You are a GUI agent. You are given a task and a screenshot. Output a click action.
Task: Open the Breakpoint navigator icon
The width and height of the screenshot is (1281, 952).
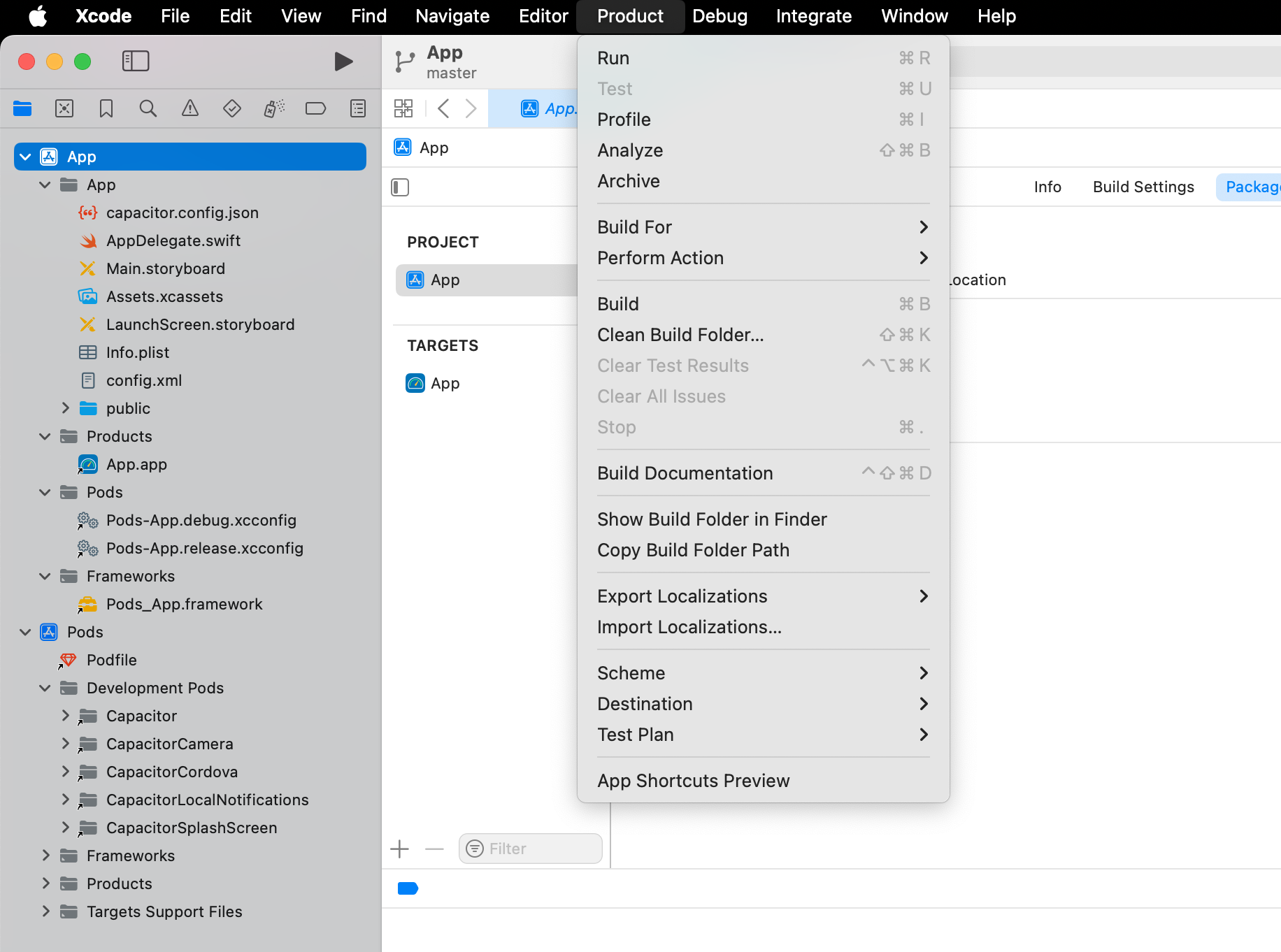pyautogui.click(x=316, y=108)
